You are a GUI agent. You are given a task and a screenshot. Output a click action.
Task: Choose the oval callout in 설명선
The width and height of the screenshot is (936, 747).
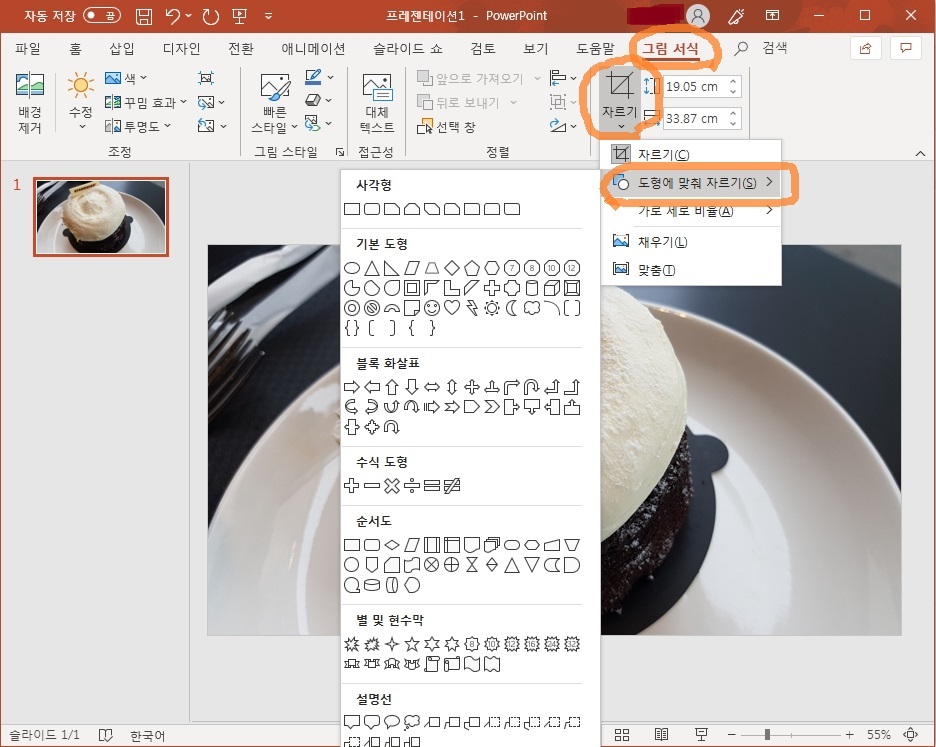click(392, 722)
